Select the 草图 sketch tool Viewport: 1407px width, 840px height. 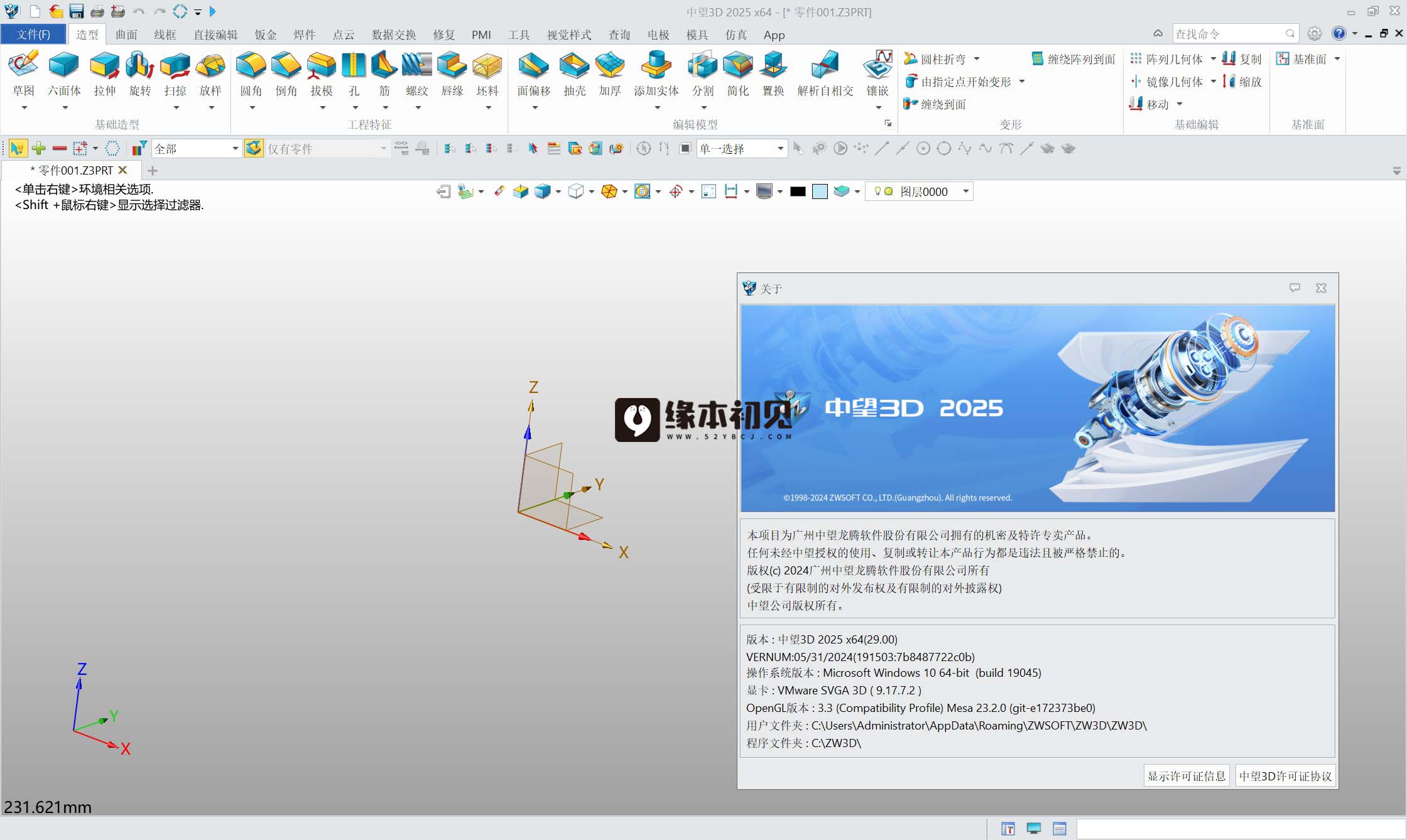(x=24, y=74)
